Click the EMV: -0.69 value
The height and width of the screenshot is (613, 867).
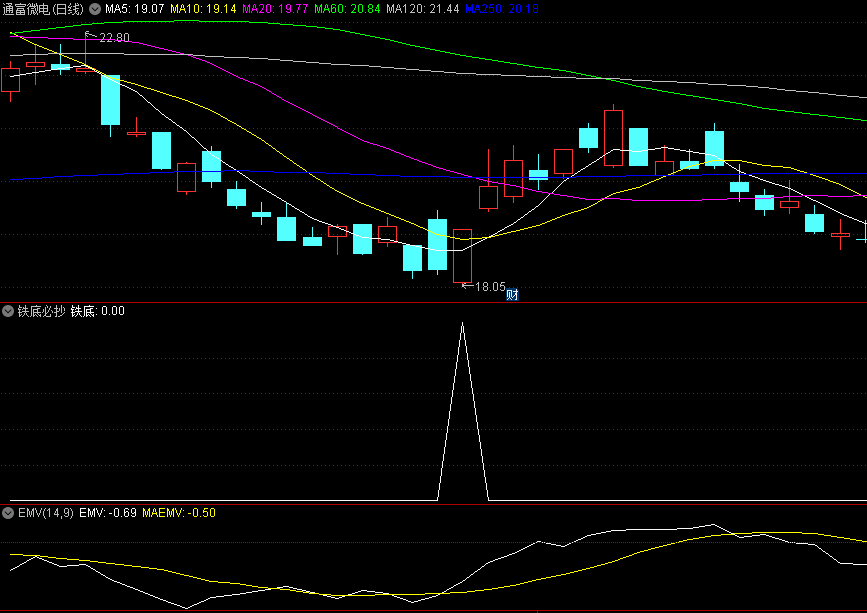(x=108, y=513)
